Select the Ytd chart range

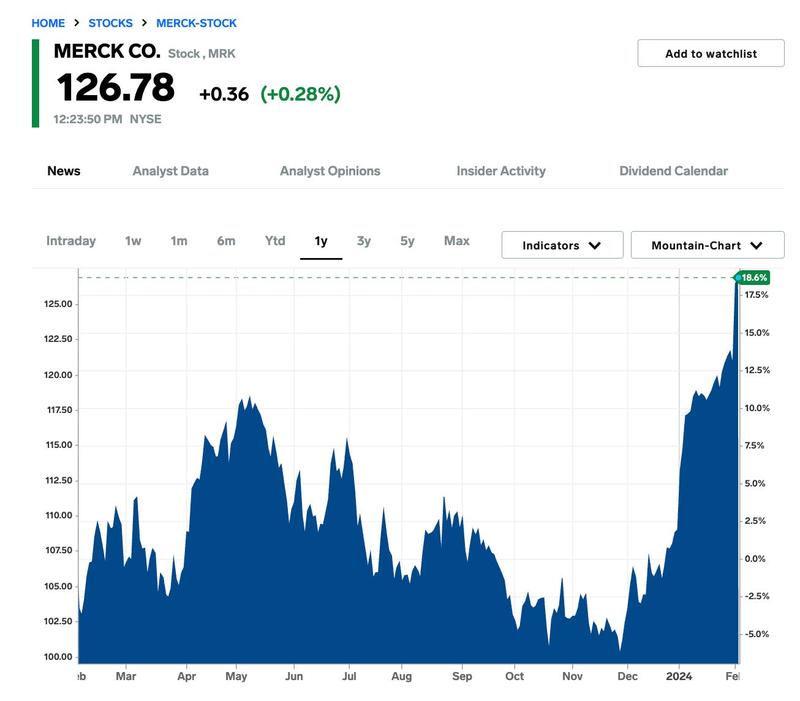click(275, 241)
